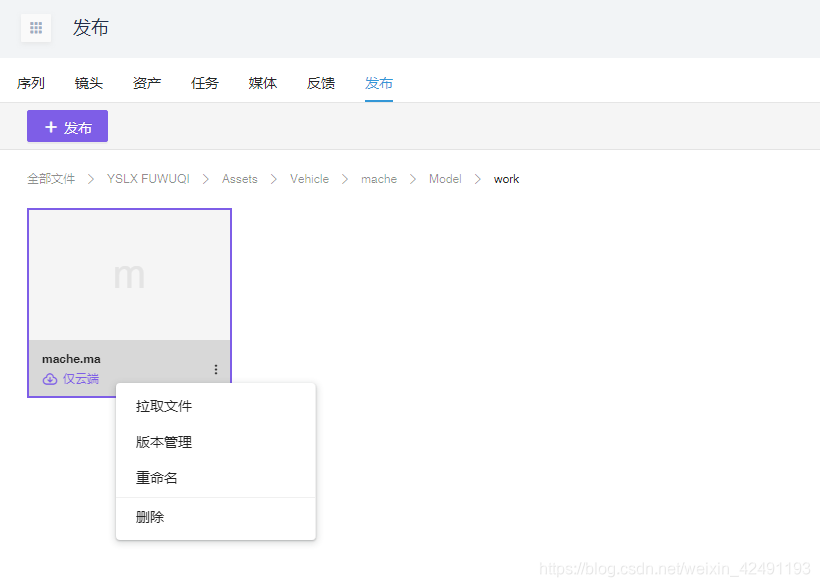
Task: Choose 拉取文件 from context menu
Action: (x=215, y=406)
